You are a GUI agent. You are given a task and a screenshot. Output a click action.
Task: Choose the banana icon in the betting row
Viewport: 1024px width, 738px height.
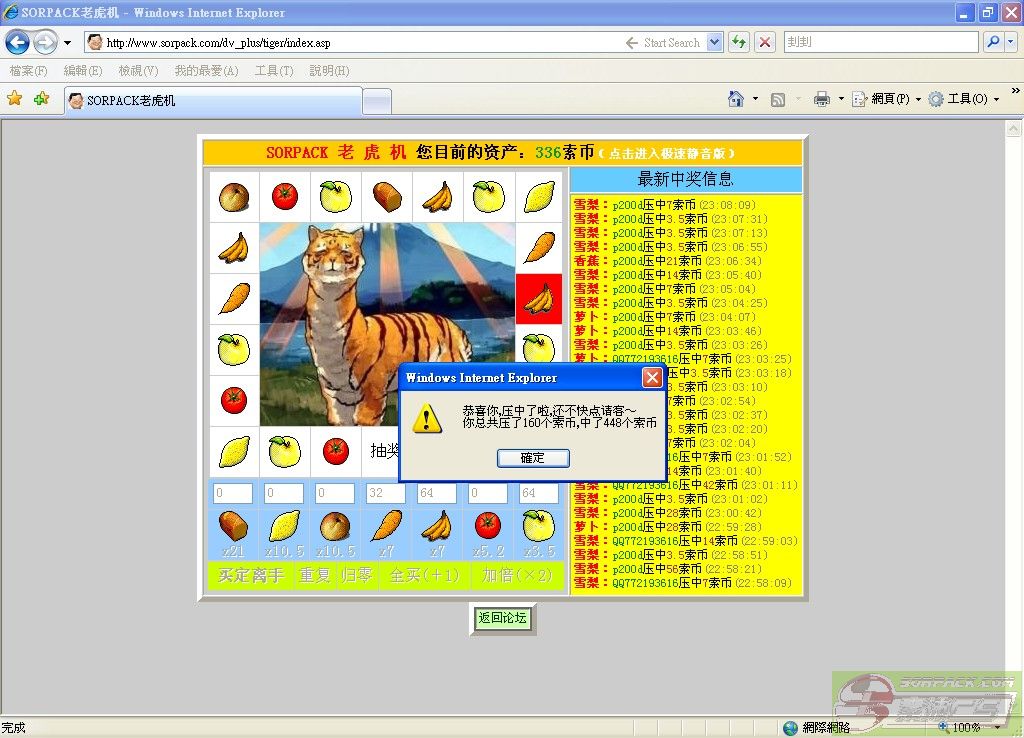tap(437, 526)
